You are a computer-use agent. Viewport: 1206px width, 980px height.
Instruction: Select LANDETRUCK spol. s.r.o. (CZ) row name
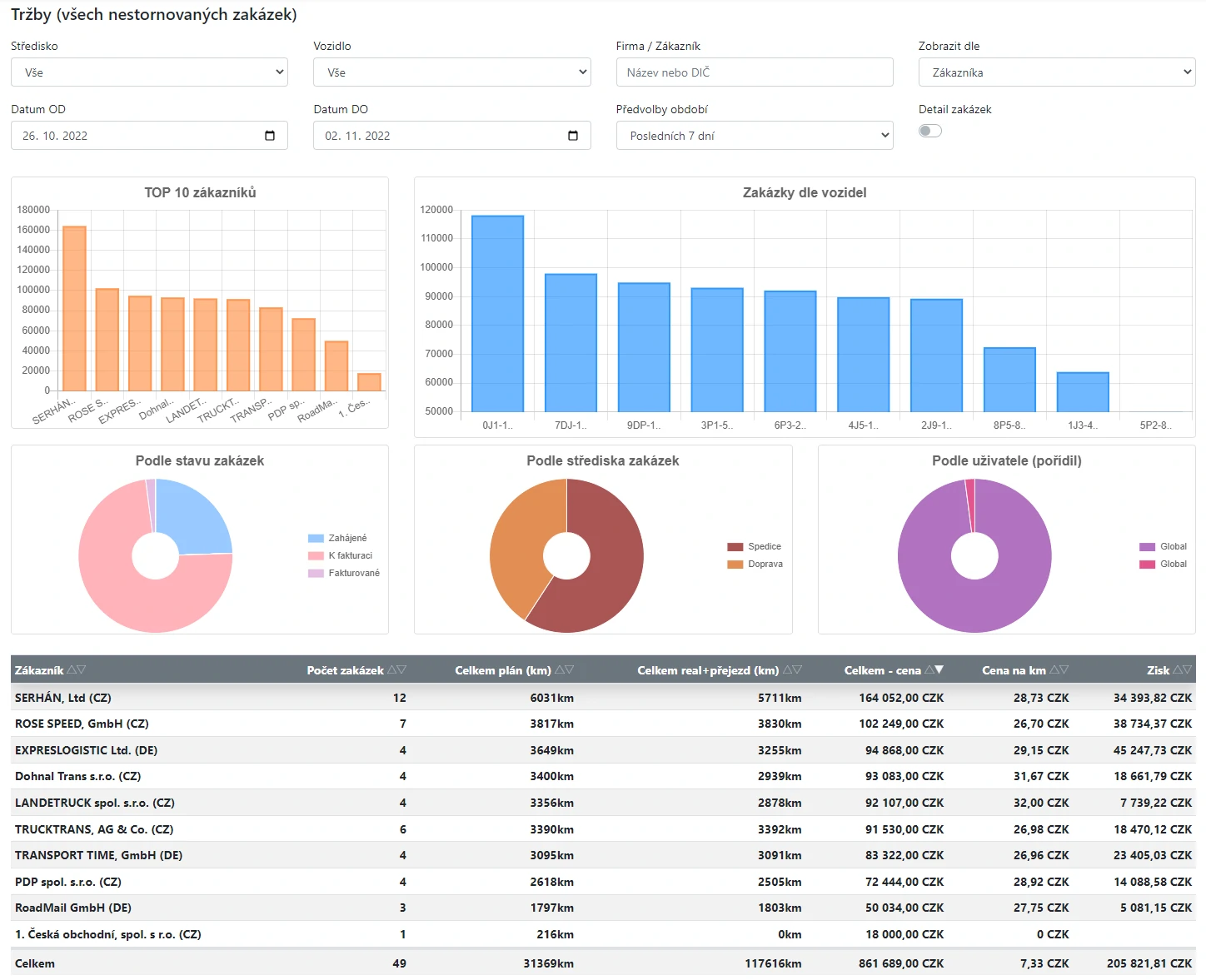tap(95, 803)
